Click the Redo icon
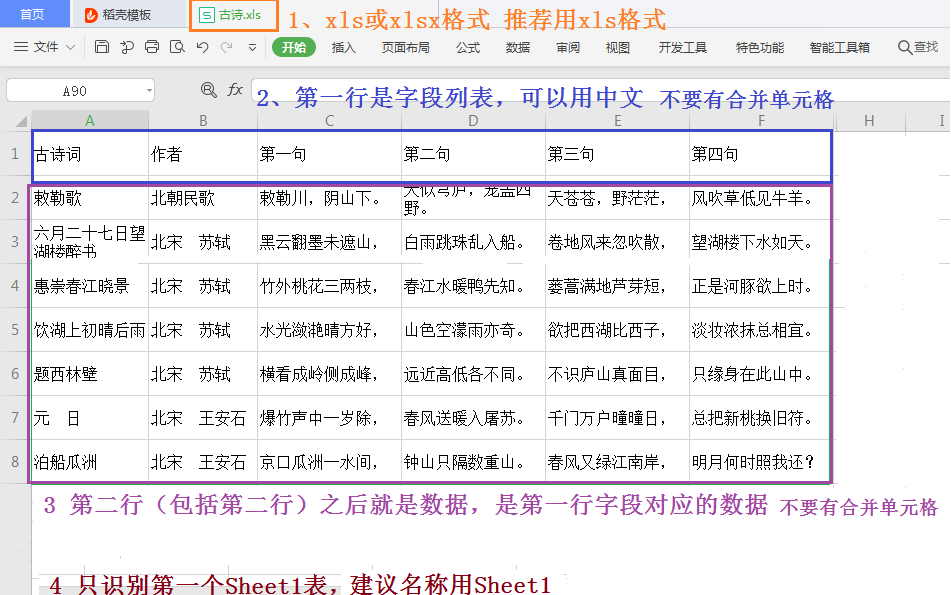The image size is (951, 595). click(226, 47)
